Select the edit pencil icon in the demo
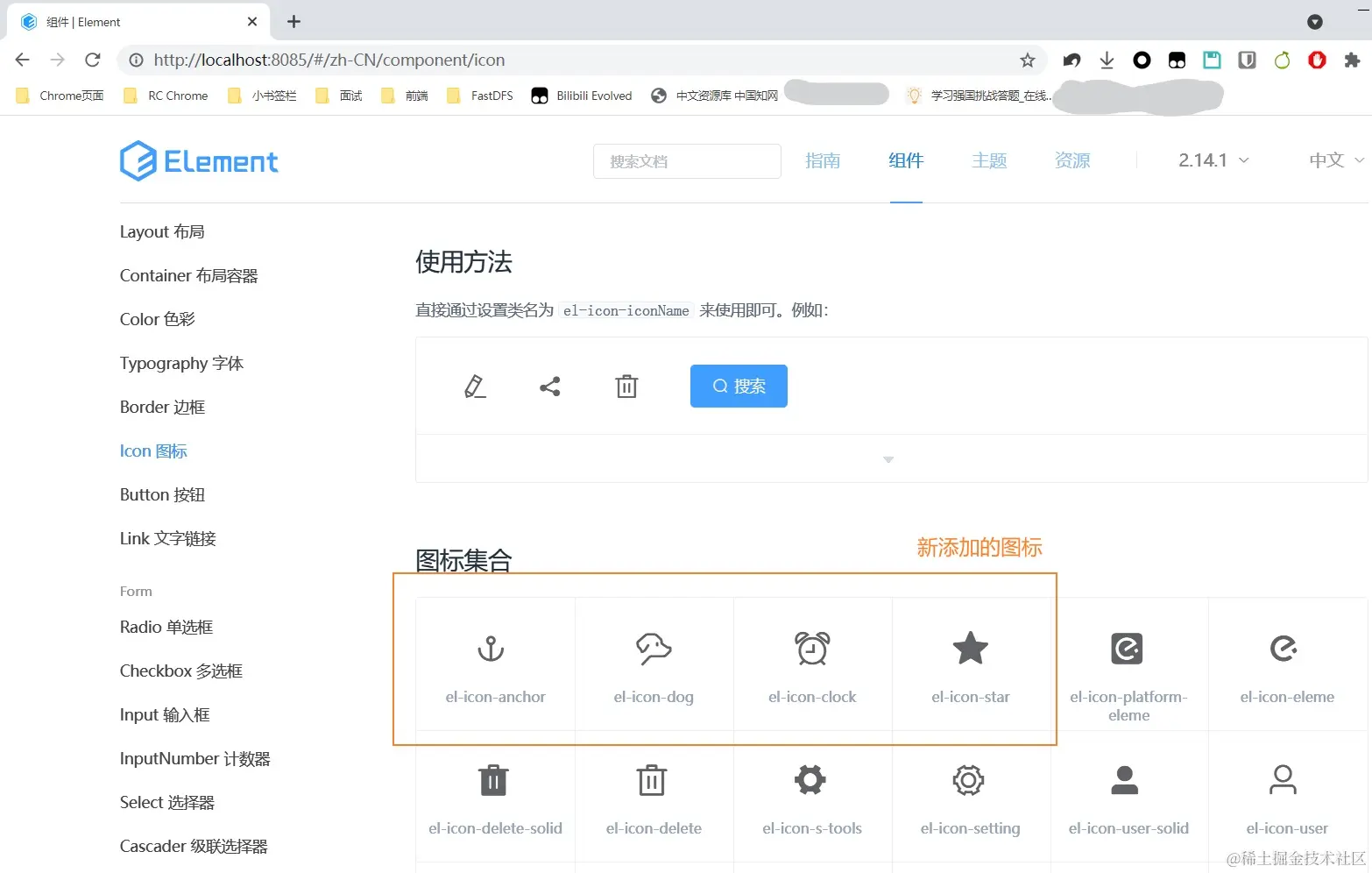Screen dimensions: 1372x873 [x=475, y=386]
